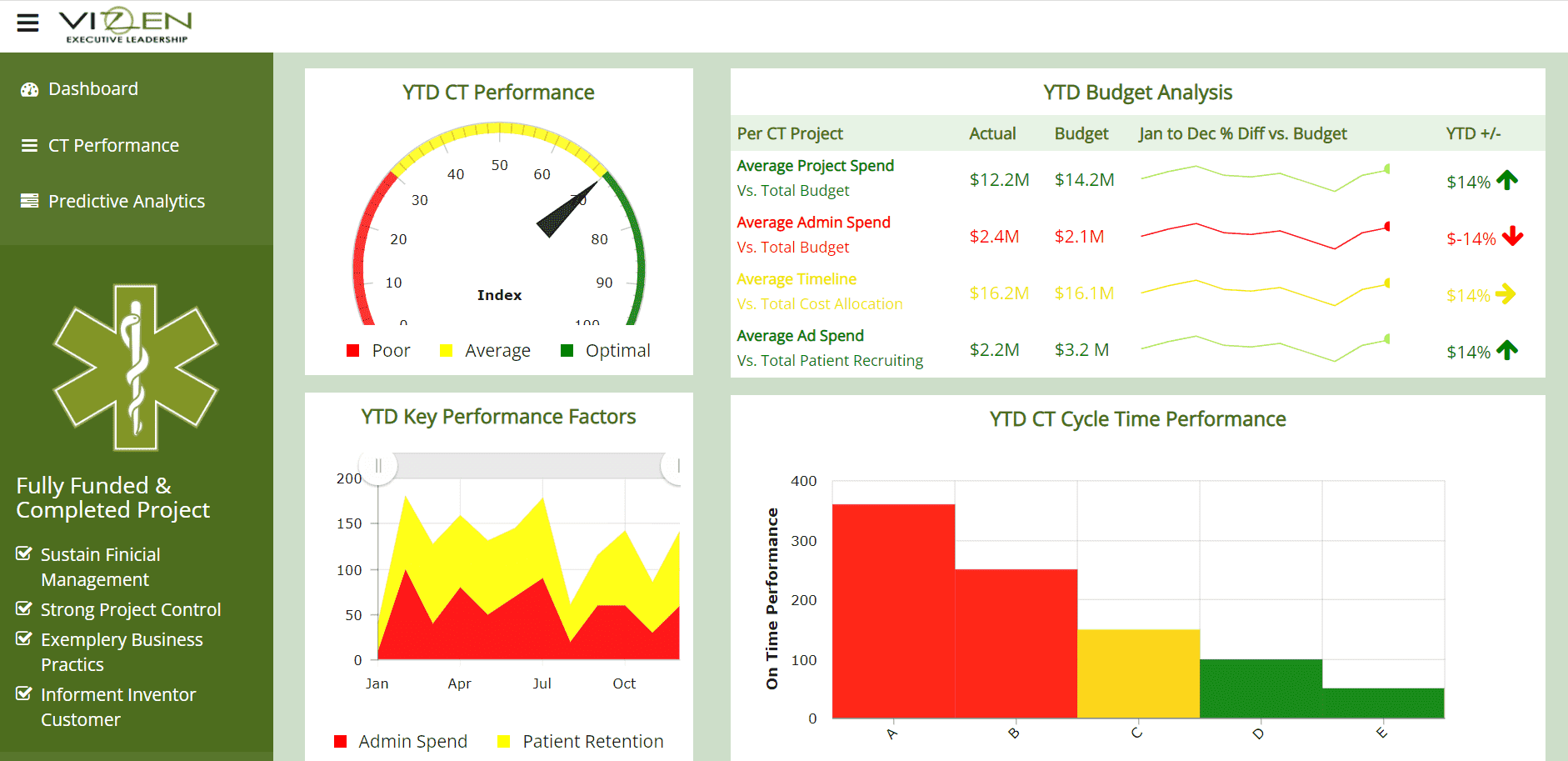This screenshot has width=1568, height=761.
Task: Click Average Project Spend sparkline
Action: [x=1265, y=179]
